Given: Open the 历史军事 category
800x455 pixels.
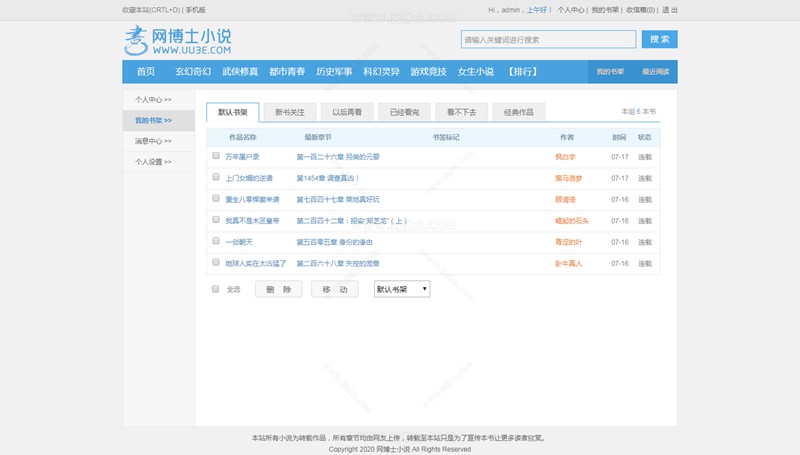Looking at the screenshot, I should (334, 72).
